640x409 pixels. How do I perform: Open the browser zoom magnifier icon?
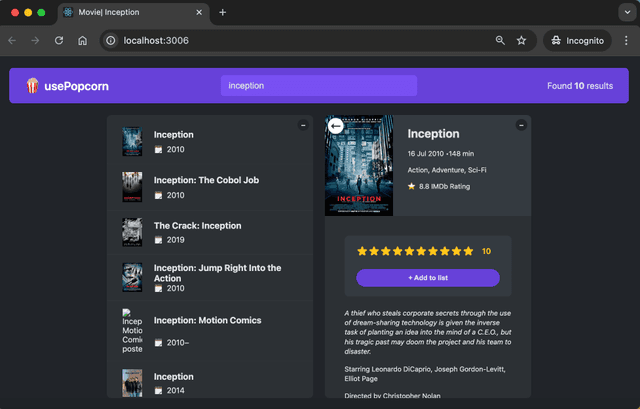click(500, 40)
